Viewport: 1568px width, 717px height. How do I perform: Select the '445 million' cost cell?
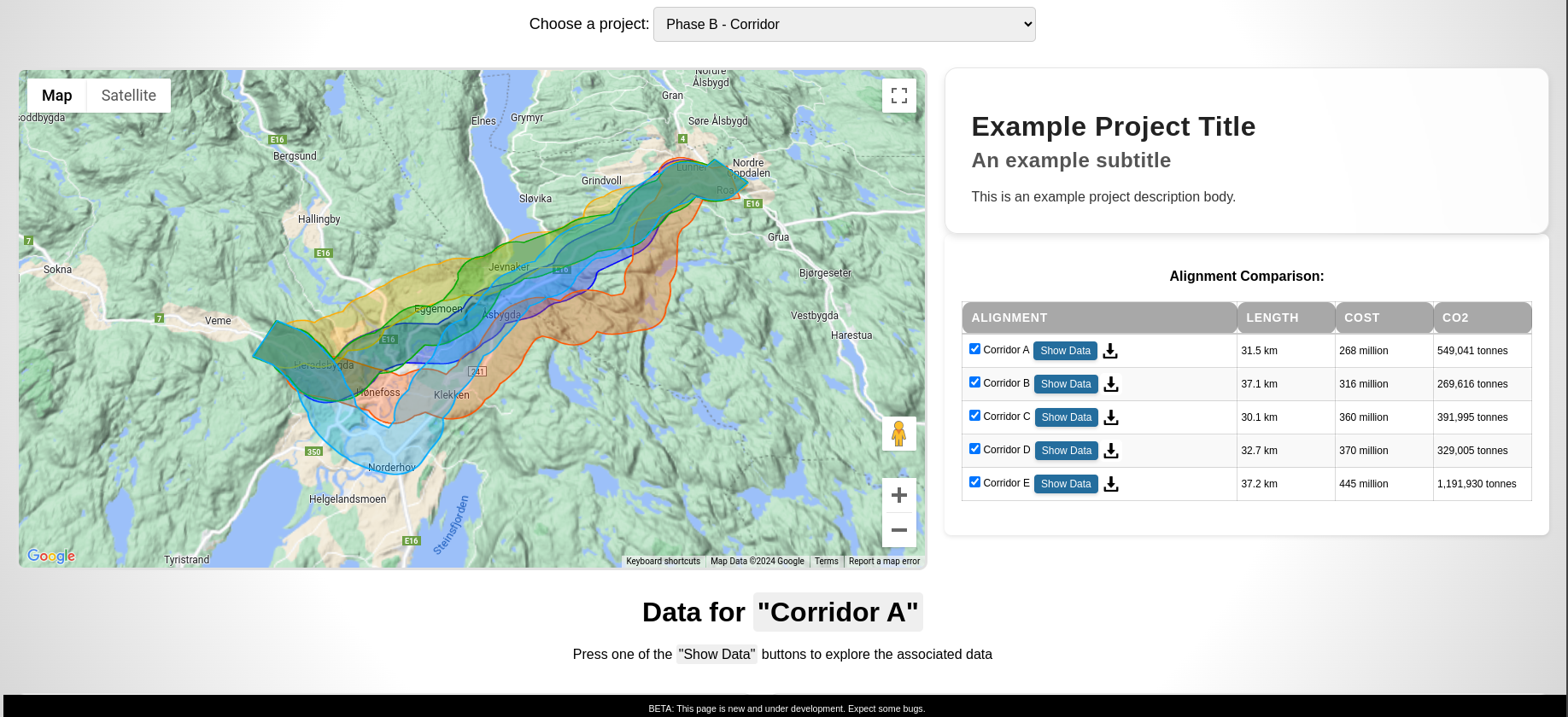(1384, 484)
